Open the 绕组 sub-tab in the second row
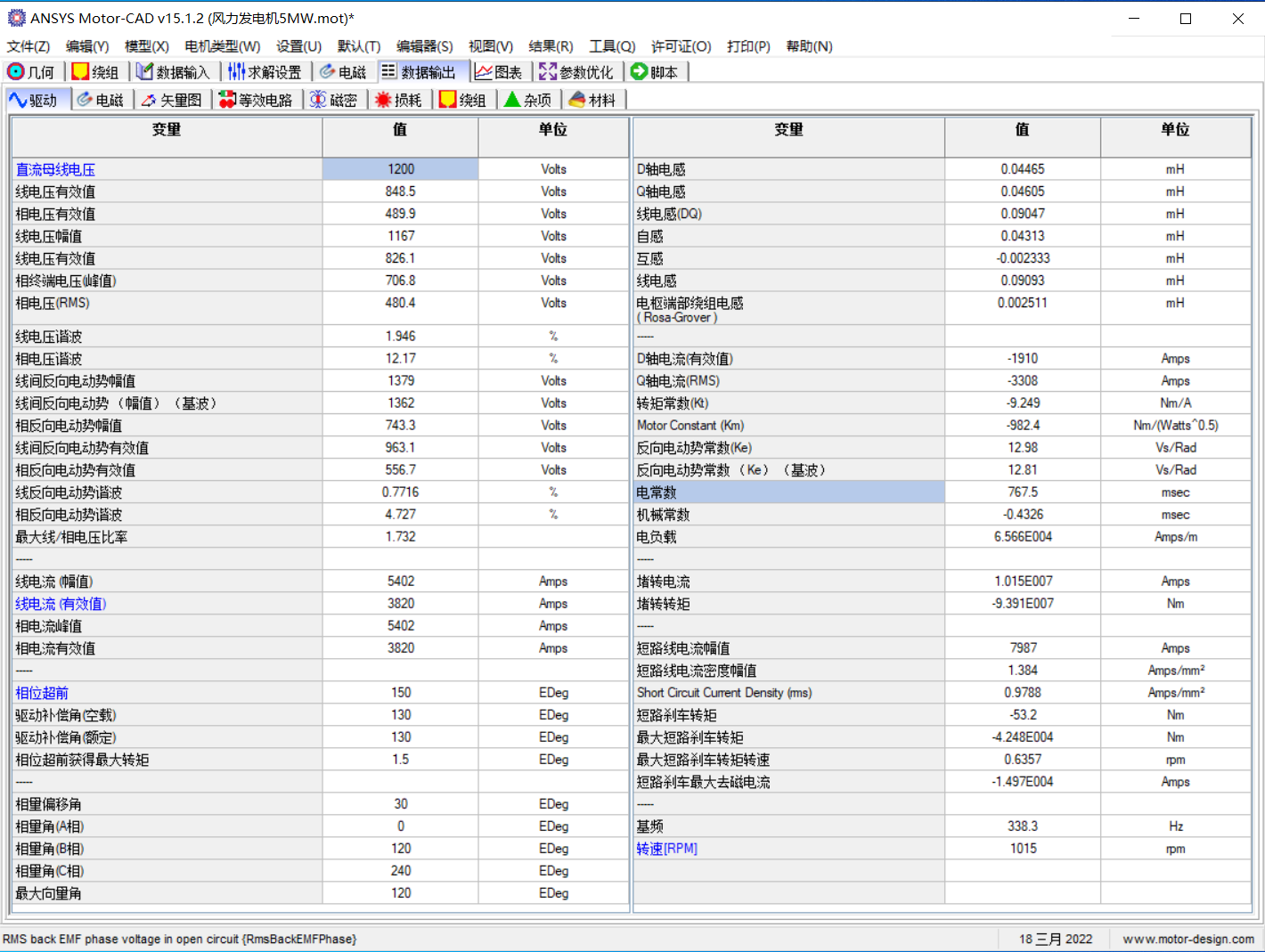 click(463, 101)
